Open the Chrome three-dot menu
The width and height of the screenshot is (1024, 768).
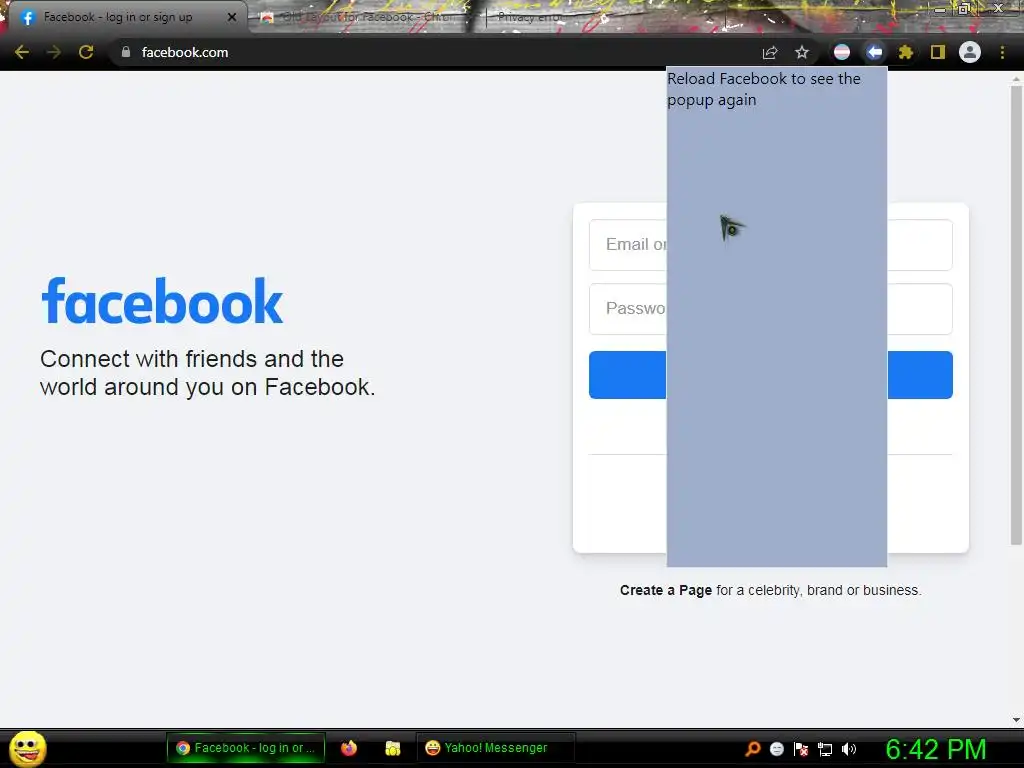click(1002, 52)
